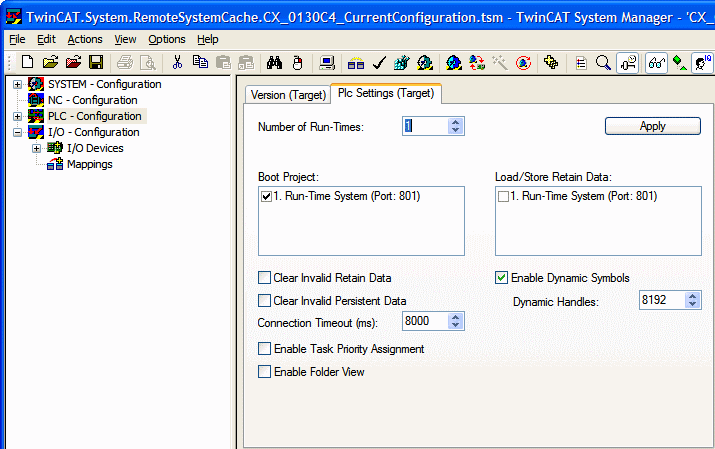
Task: Click the Activate Configuration icon
Action: (402, 62)
